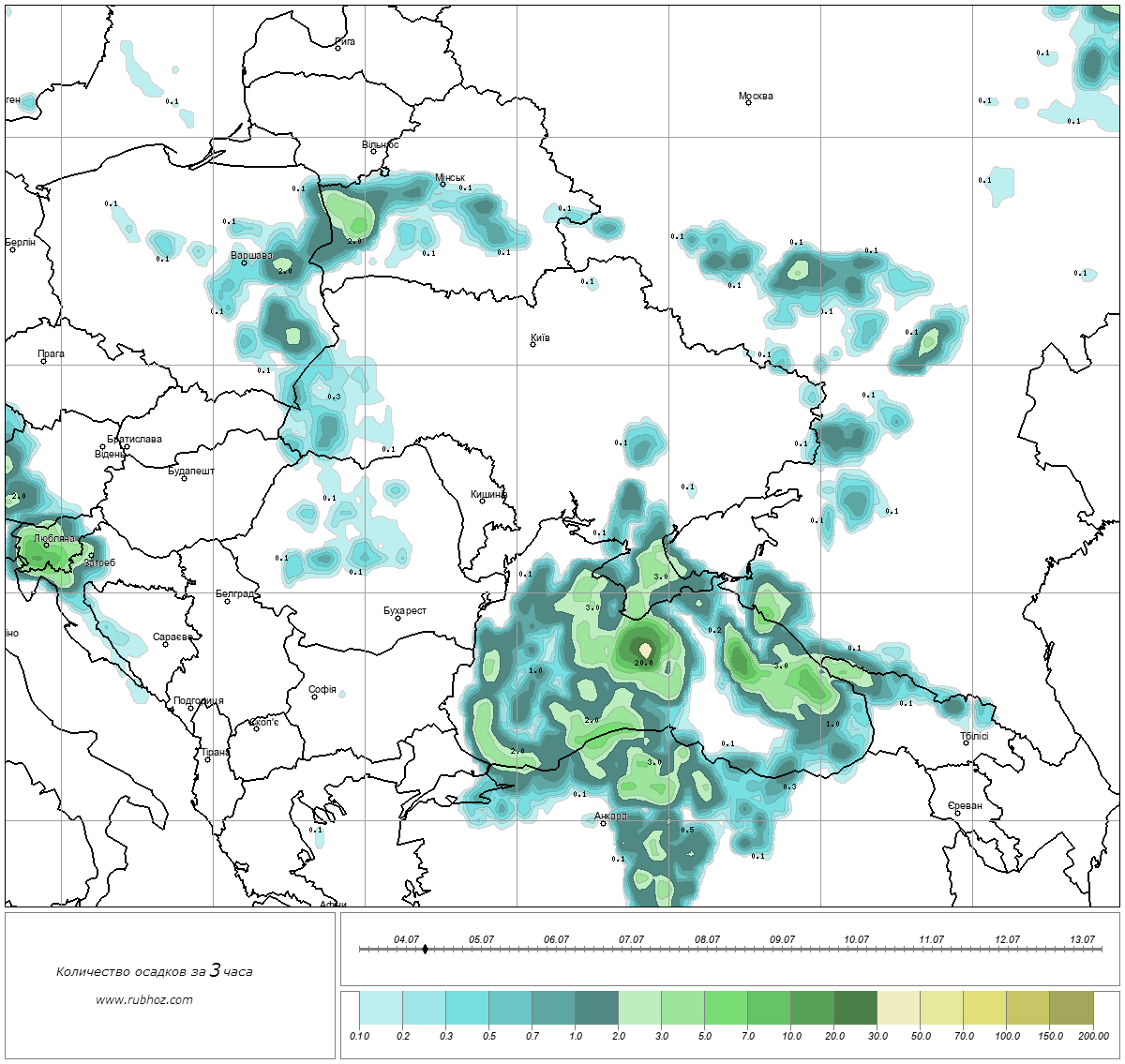1125x1064 pixels.
Task: Click the Мінськ city marker
Action: pyautogui.click(x=442, y=184)
